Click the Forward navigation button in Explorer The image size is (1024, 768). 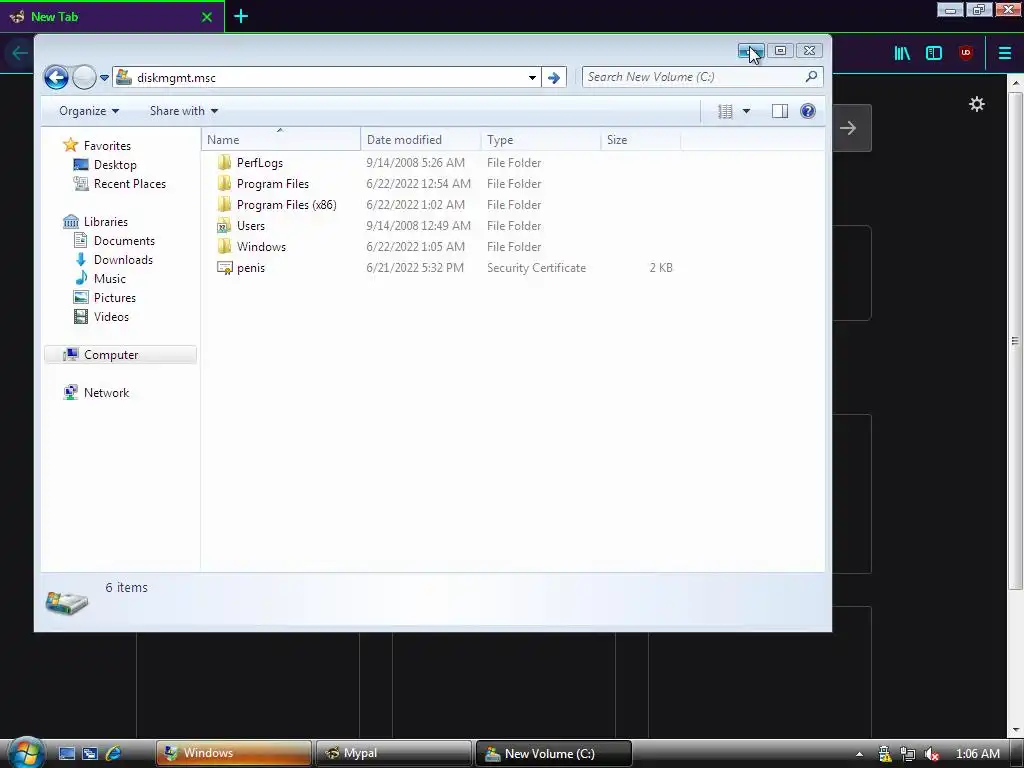84,78
